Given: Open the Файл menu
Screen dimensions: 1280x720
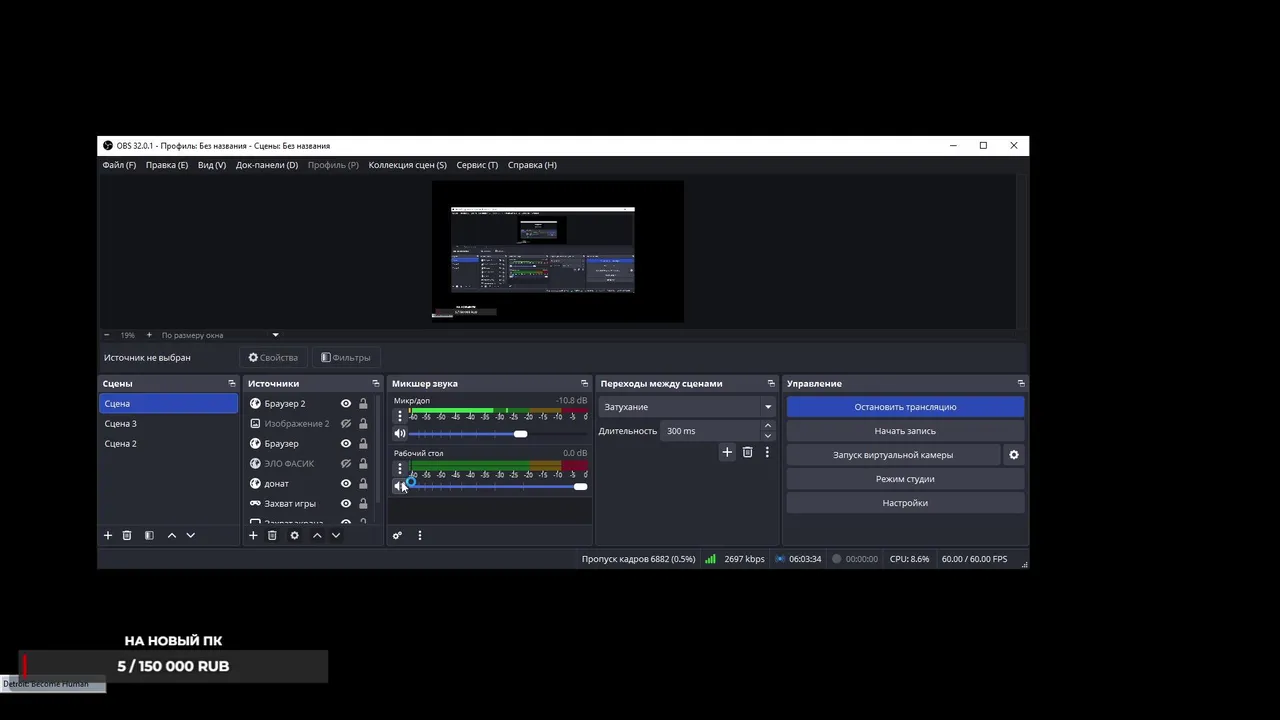Looking at the screenshot, I should (119, 165).
